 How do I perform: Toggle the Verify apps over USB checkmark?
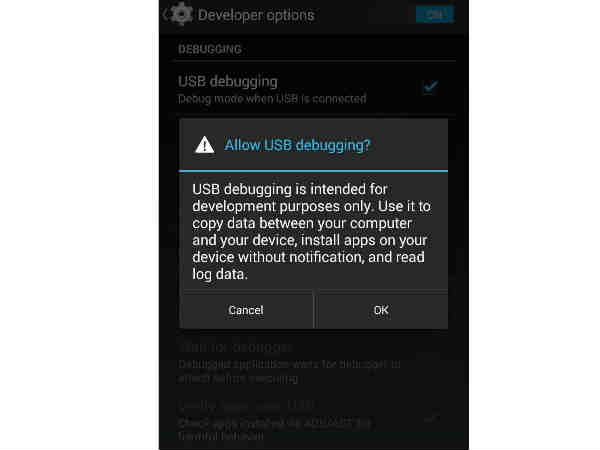click(431, 419)
